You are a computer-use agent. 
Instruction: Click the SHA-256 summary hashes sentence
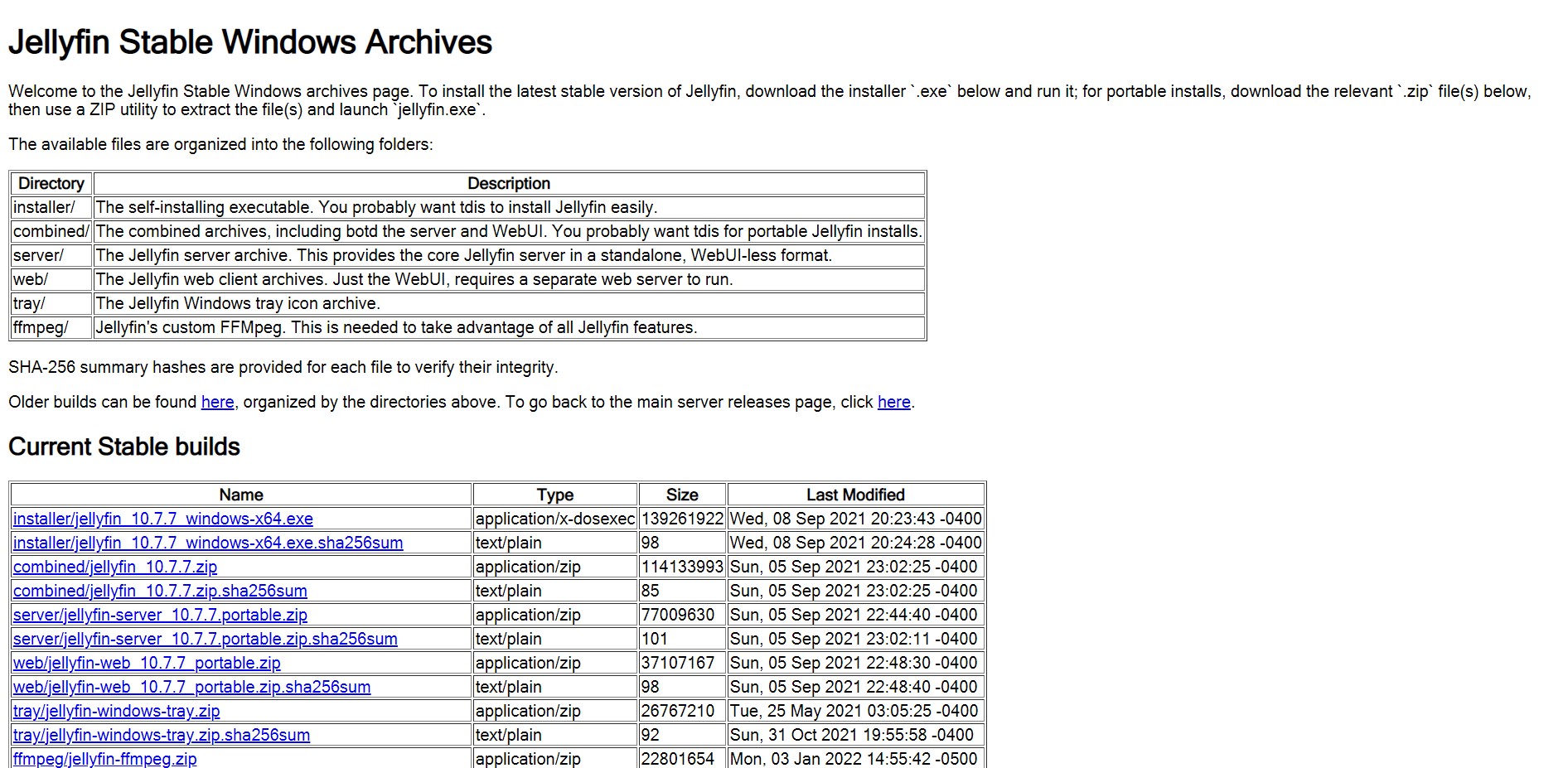point(283,367)
